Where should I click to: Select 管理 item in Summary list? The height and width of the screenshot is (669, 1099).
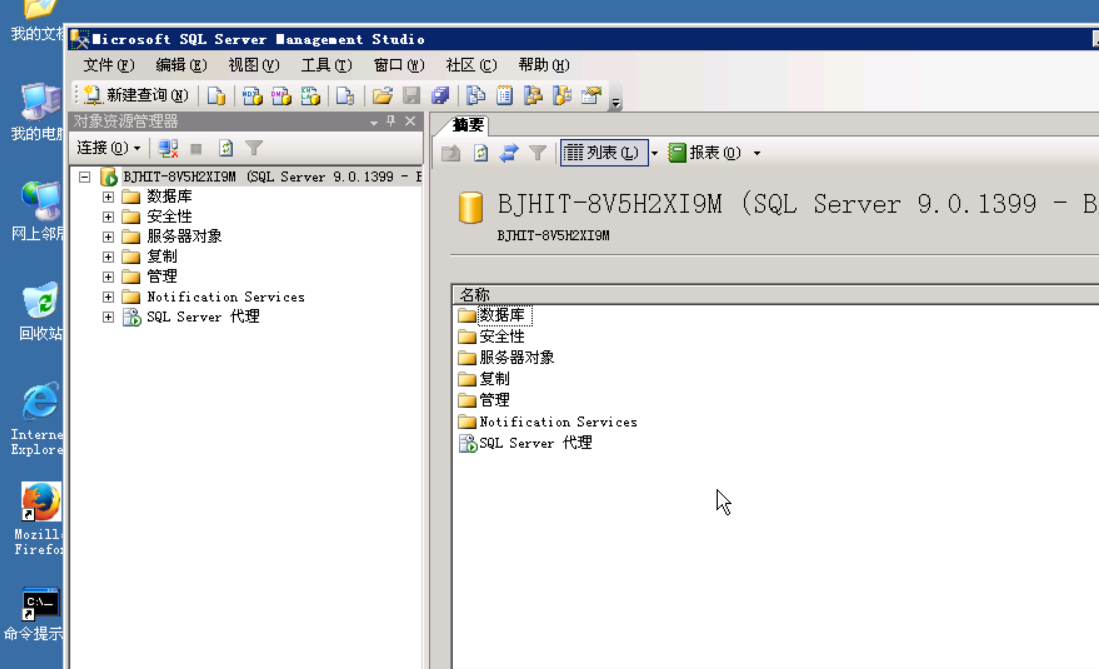[494, 400]
